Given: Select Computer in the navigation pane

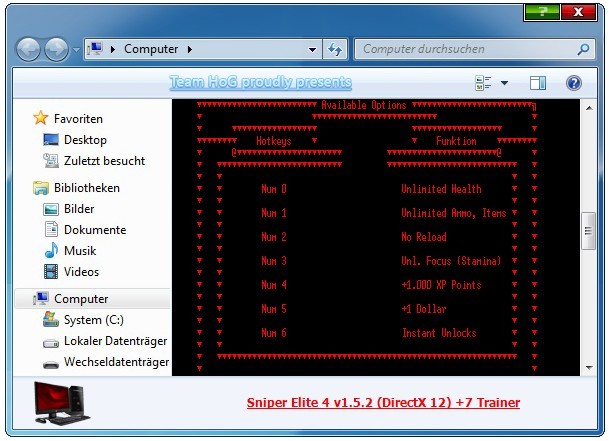Looking at the screenshot, I should coord(81,299).
